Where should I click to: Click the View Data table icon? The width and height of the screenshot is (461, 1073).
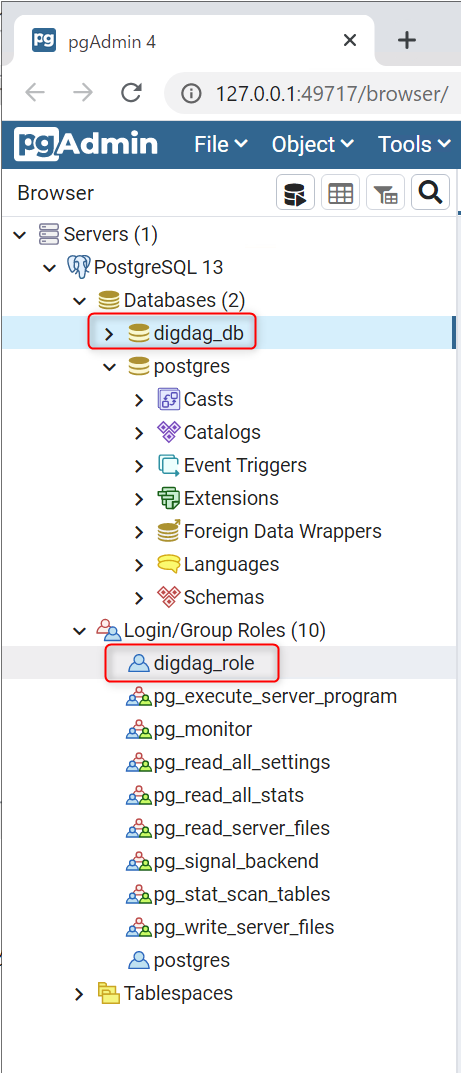point(340,192)
